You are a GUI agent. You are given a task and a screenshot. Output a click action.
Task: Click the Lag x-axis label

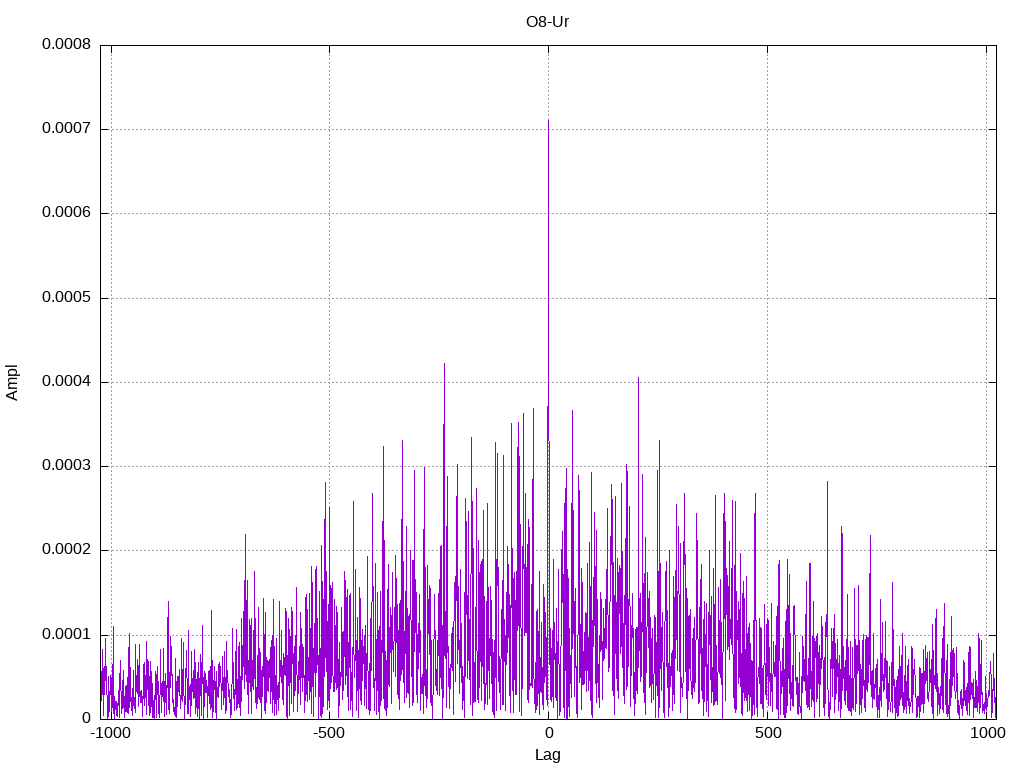[547, 755]
